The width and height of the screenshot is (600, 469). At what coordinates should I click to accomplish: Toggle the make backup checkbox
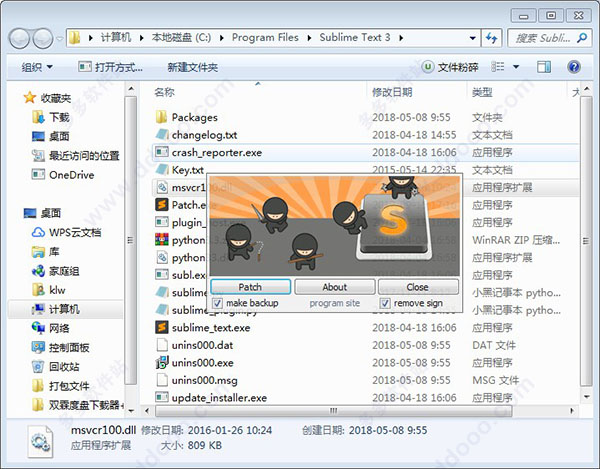[x=217, y=303]
